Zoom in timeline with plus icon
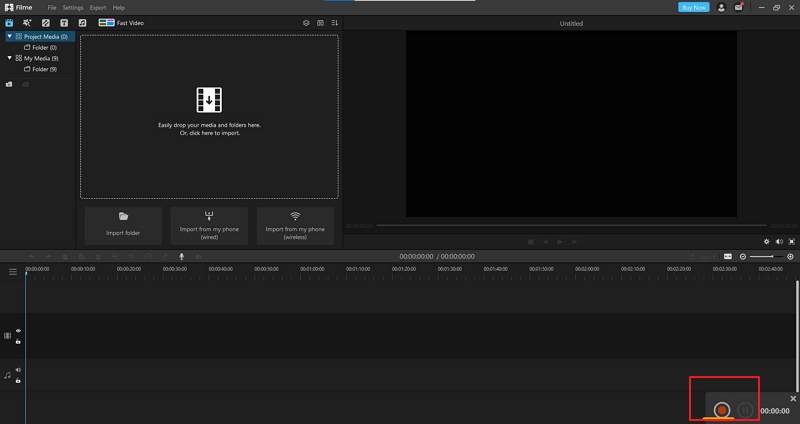The width and height of the screenshot is (800, 424). [x=790, y=257]
